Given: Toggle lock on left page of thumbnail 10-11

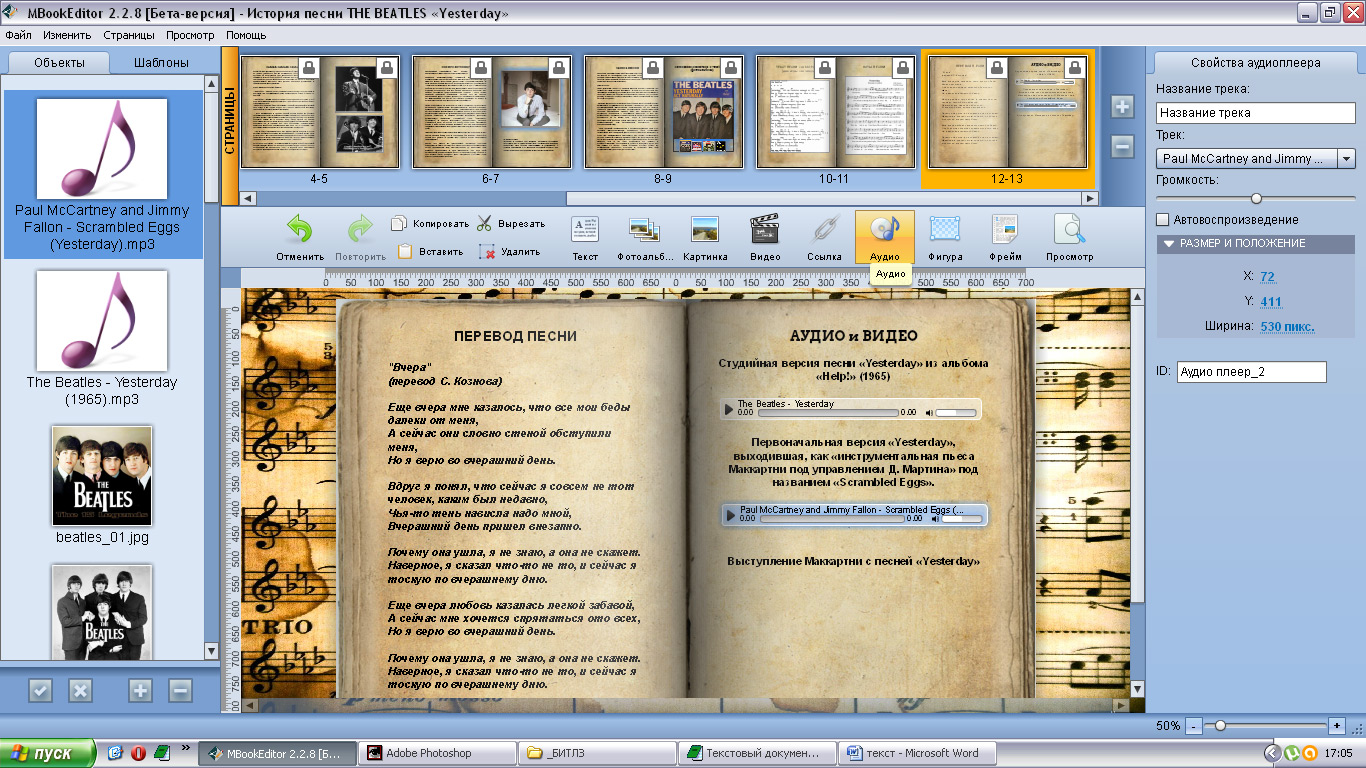Looking at the screenshot, I should [825, 68].
